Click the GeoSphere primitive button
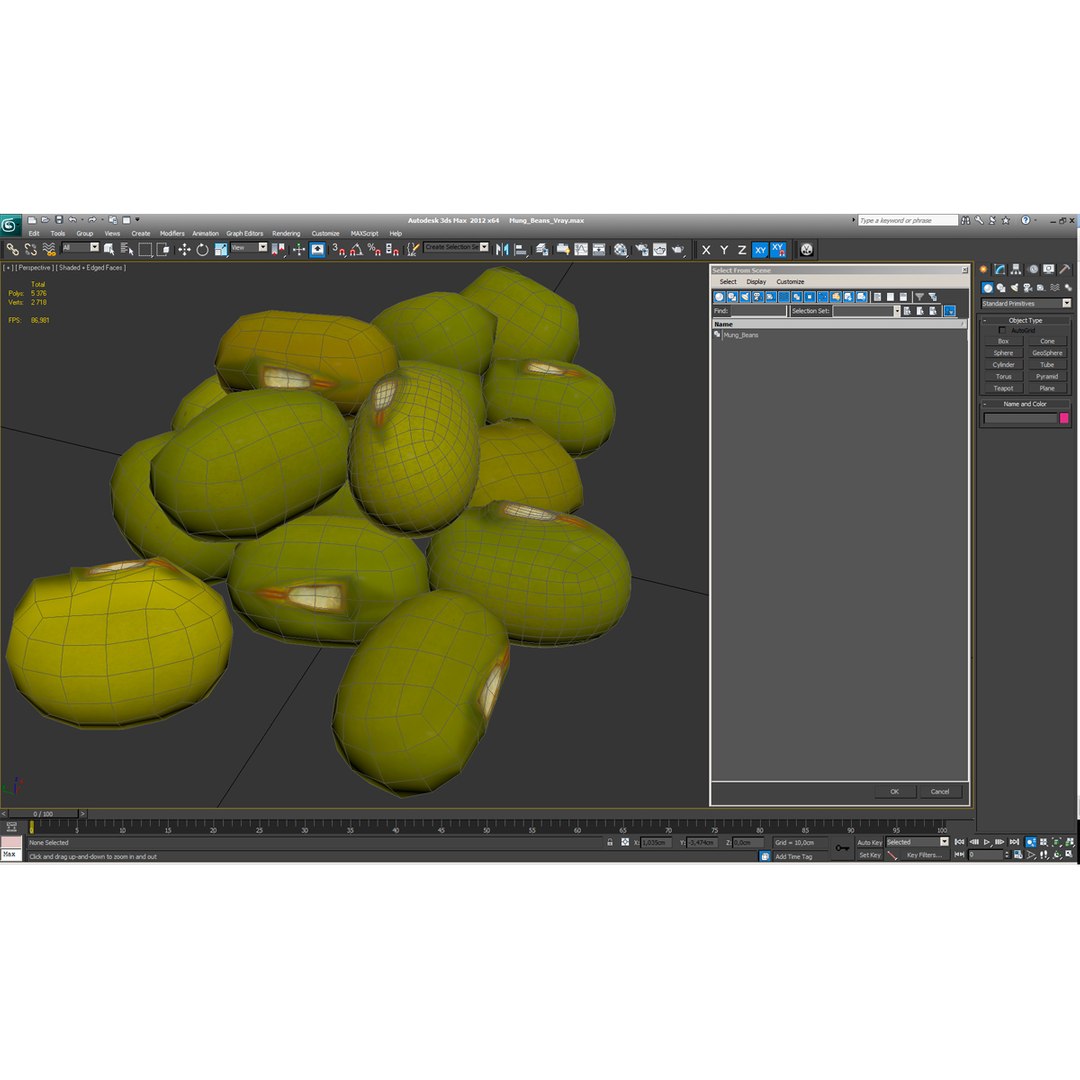This screenshot has height=1080, width=1080. pos(1047,353)
